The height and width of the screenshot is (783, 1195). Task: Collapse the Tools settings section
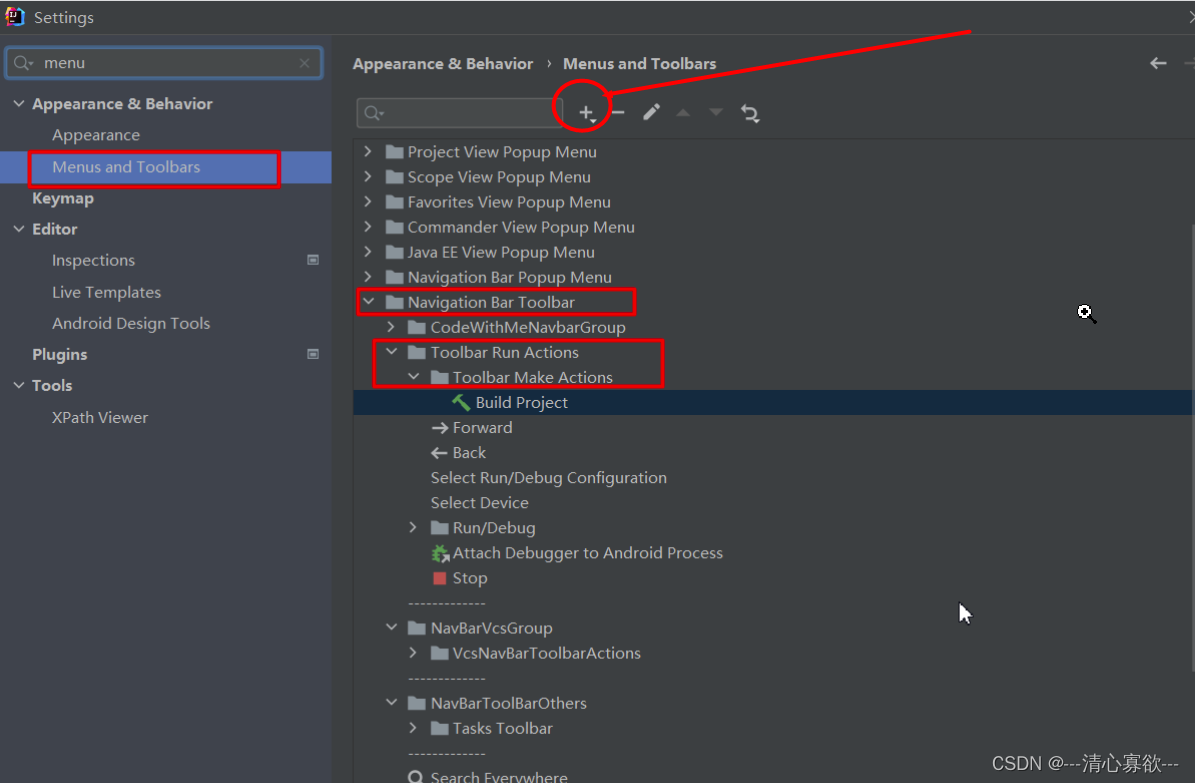coord(19,385)
